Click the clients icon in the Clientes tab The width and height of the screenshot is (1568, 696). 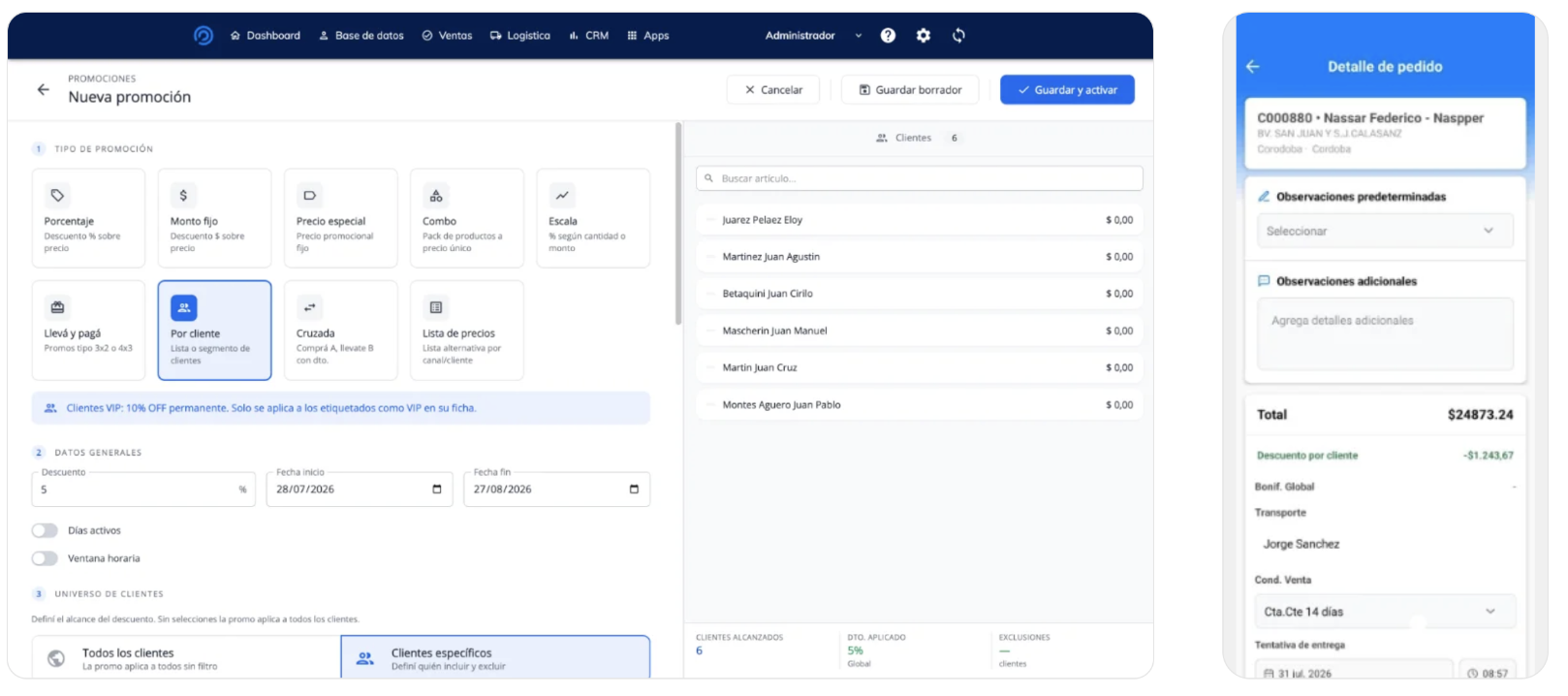point(882,139)
